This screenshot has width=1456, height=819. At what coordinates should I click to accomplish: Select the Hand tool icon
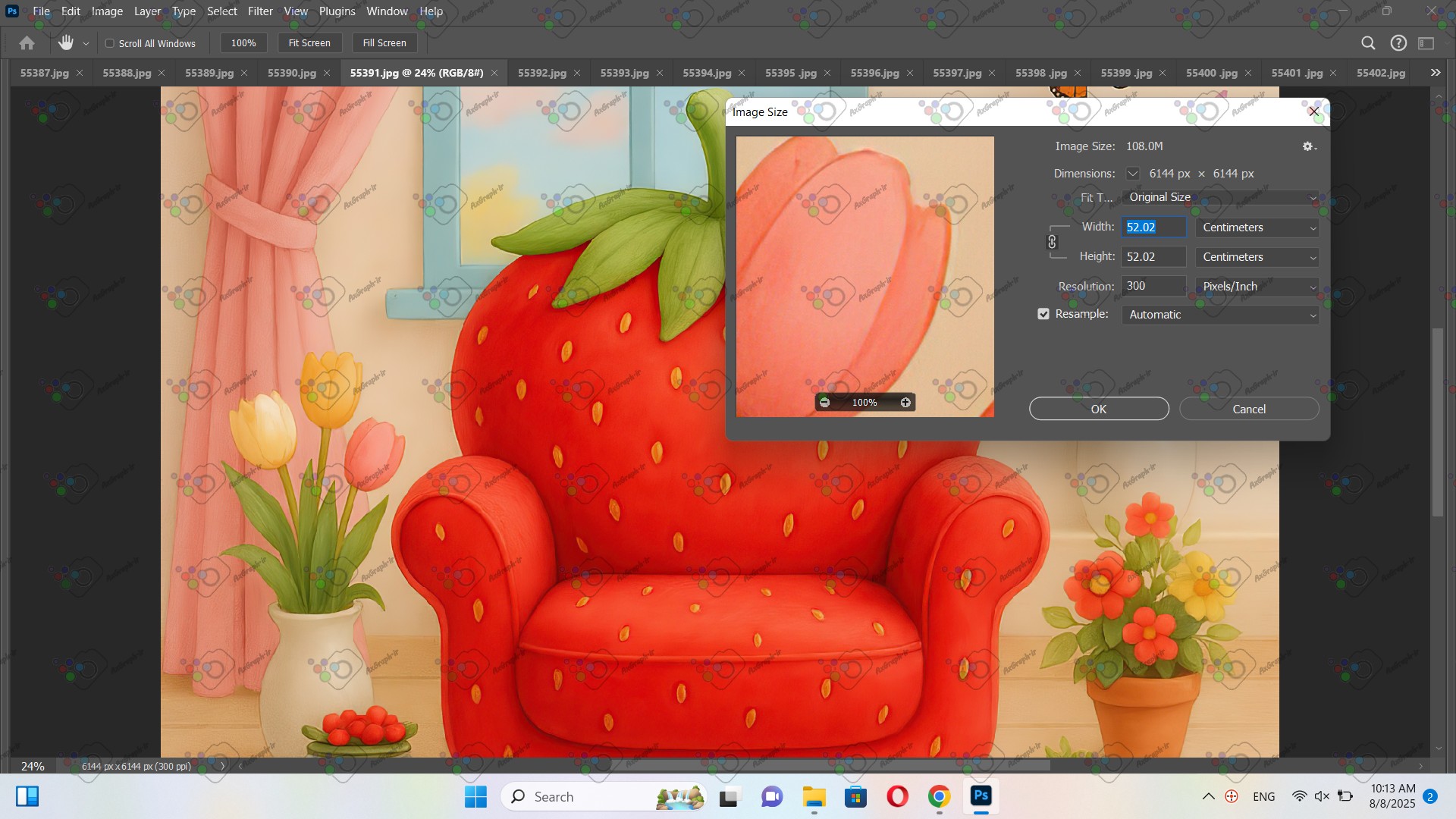[x=66, y=43]
